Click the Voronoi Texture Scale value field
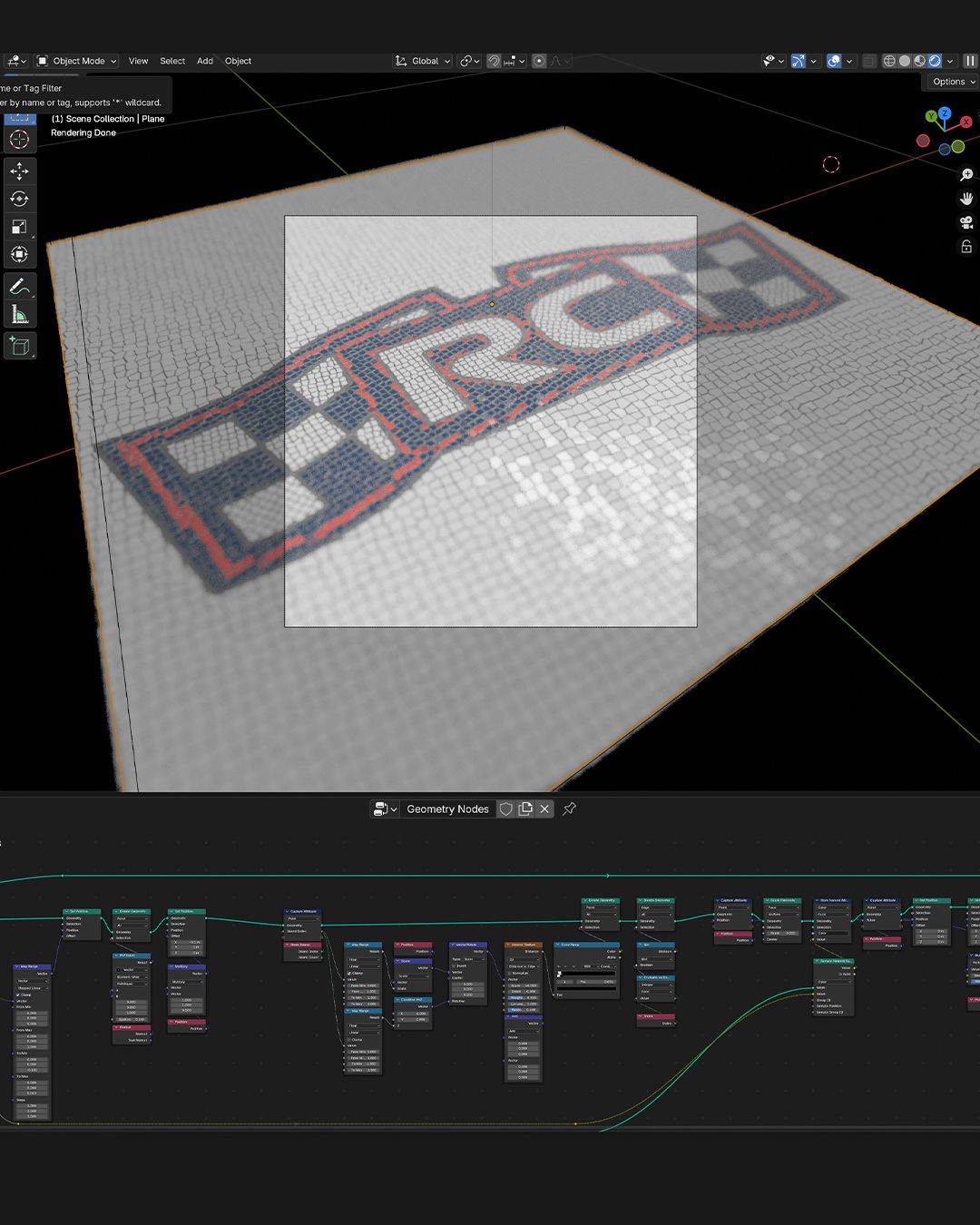980x1225 pixels. [524, 985]
